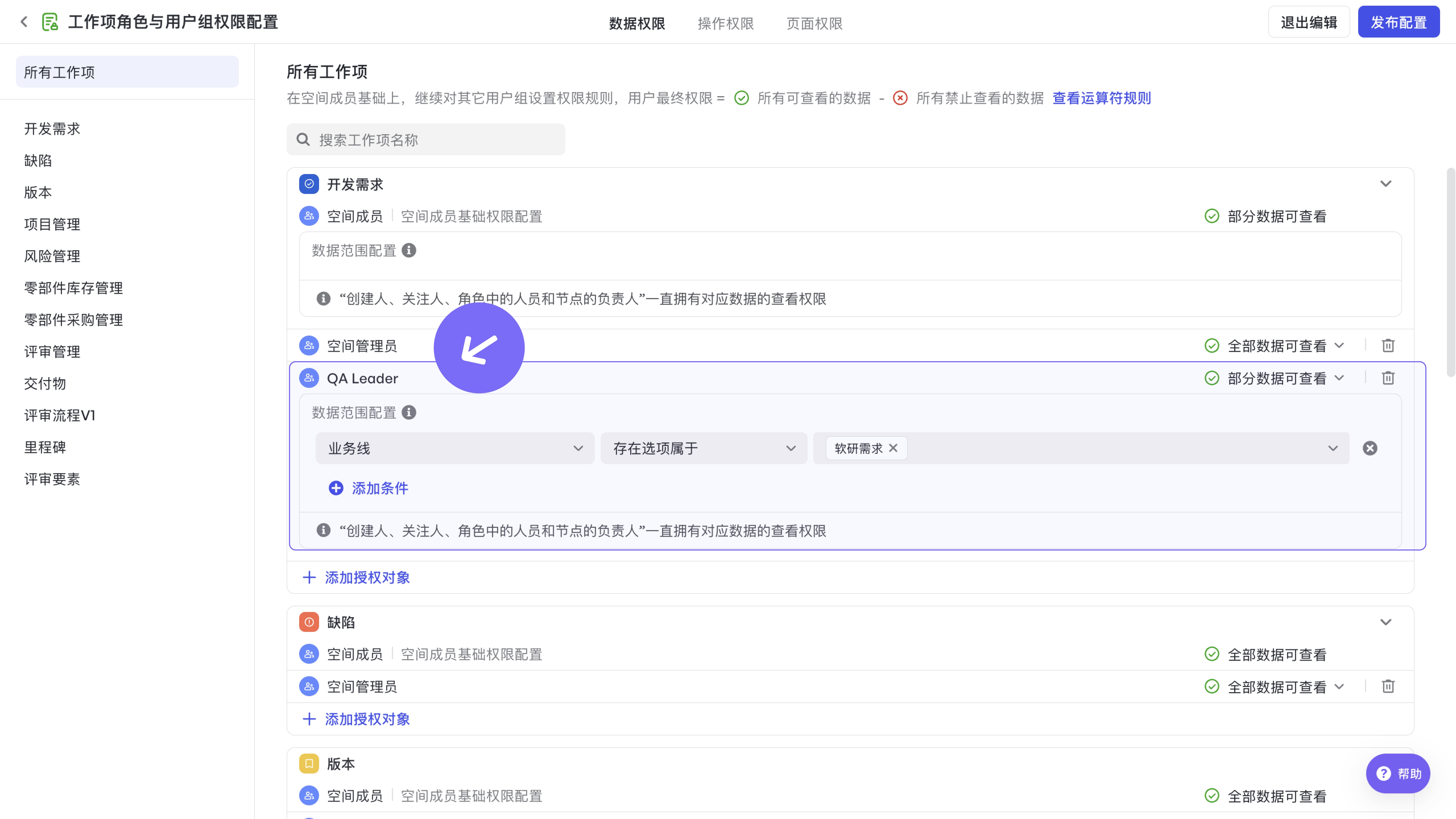Collapse the 开发需求 section
This screenshot has height=819, width=1456.
tap(1386, 184)
